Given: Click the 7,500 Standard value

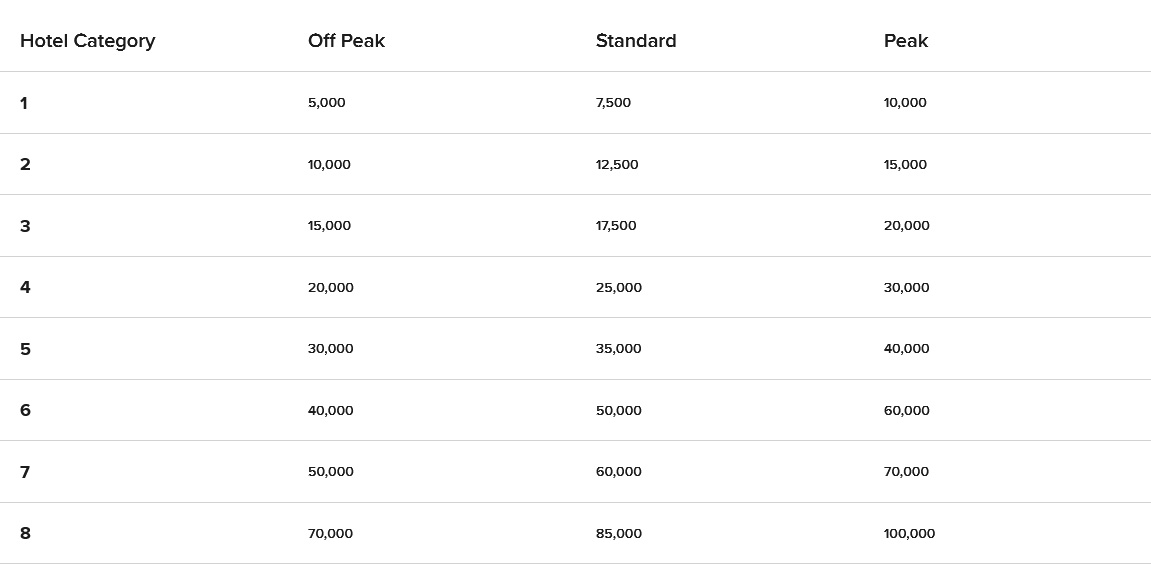Looking at the screenshot, I should click(x=613, y=103).
